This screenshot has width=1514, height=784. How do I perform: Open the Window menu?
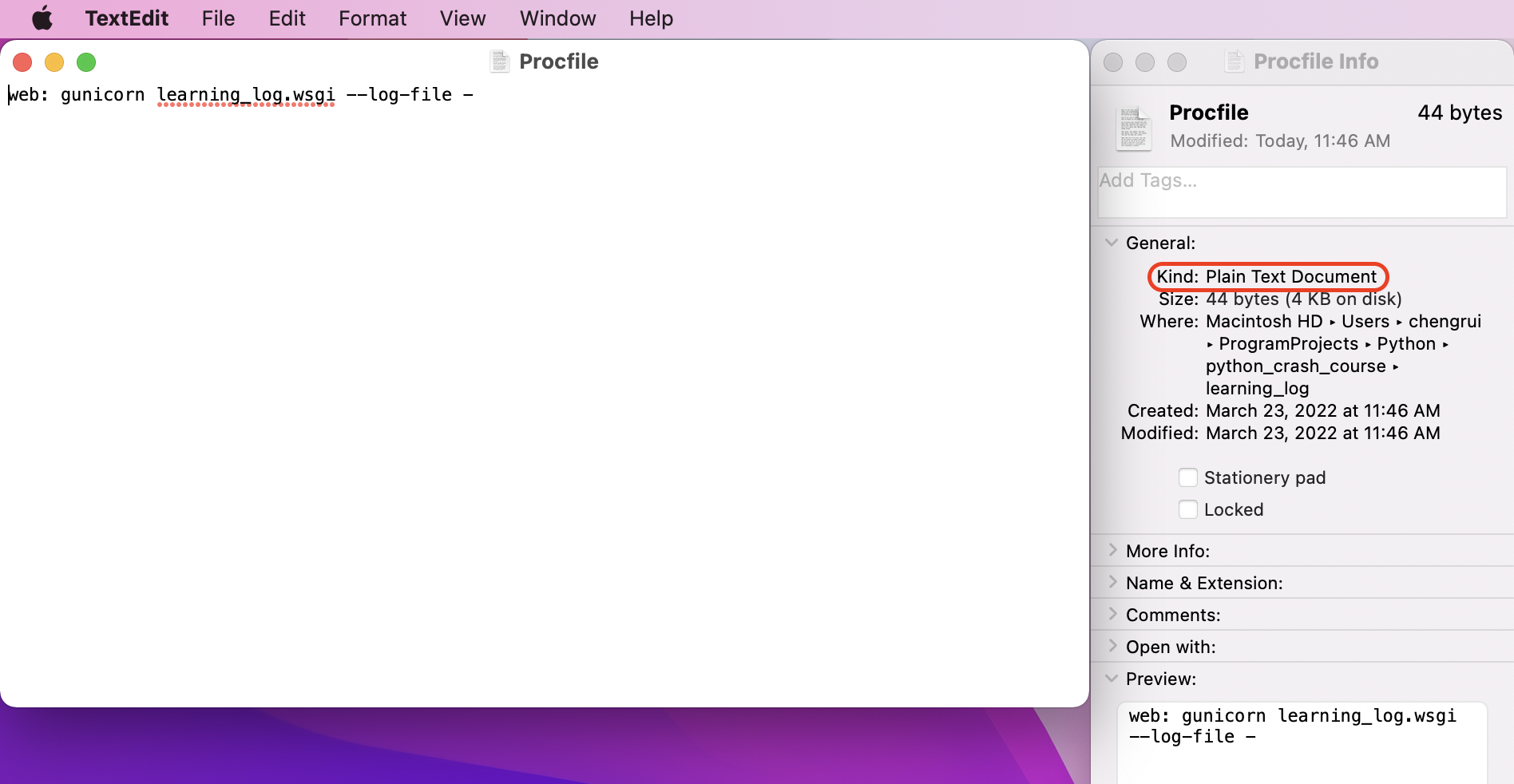point(557,18)
